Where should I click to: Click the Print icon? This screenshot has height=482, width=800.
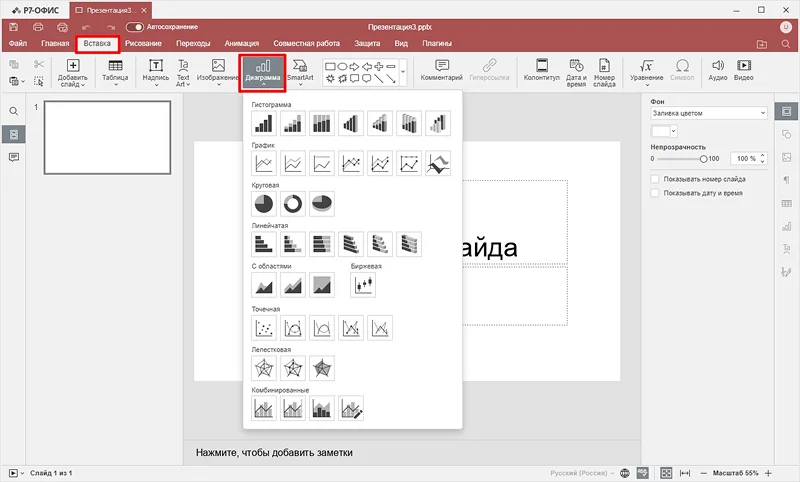(38, 27)
